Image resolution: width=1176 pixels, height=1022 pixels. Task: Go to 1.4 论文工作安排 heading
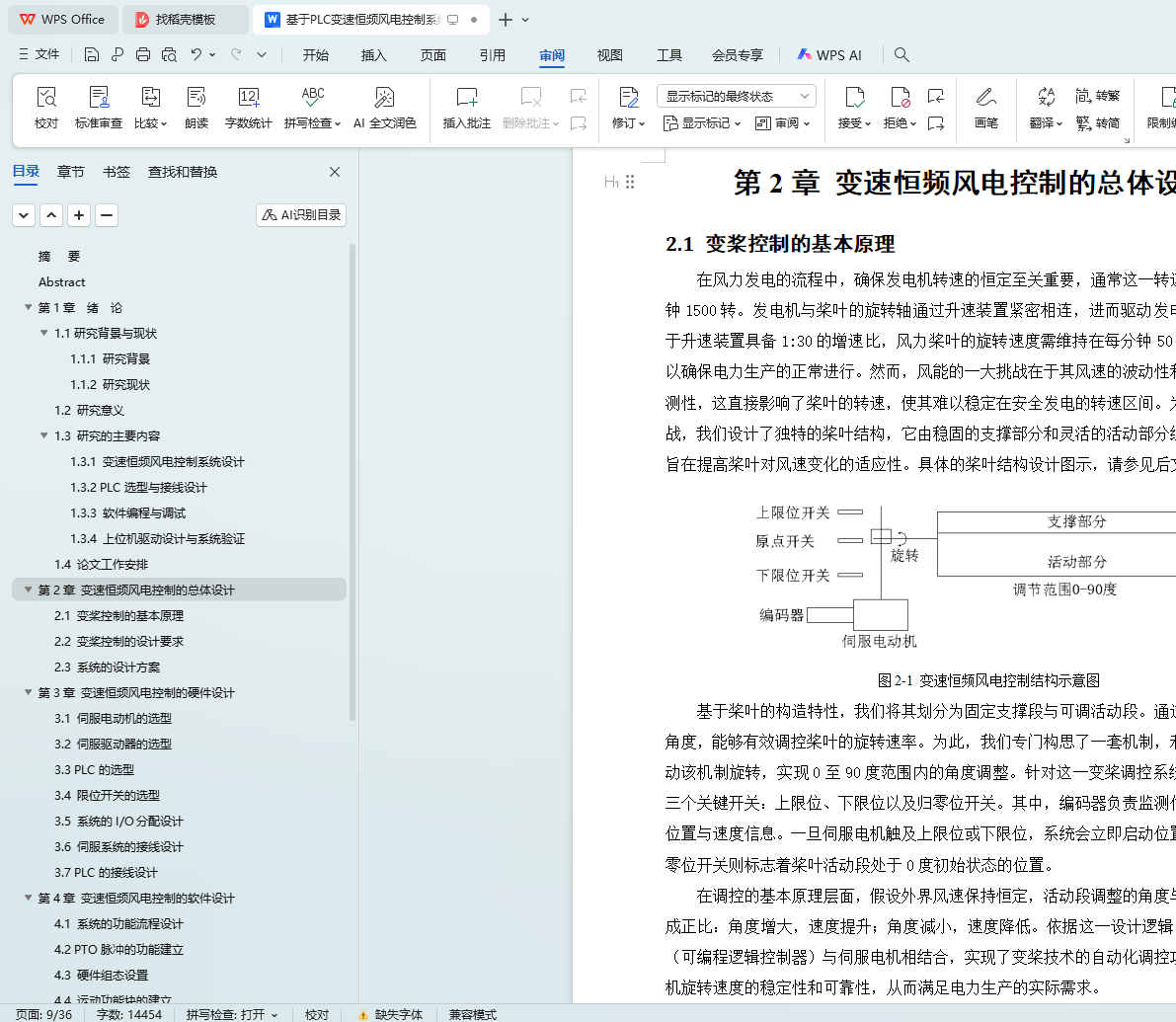pyautogui.click(x=101, y=564)
